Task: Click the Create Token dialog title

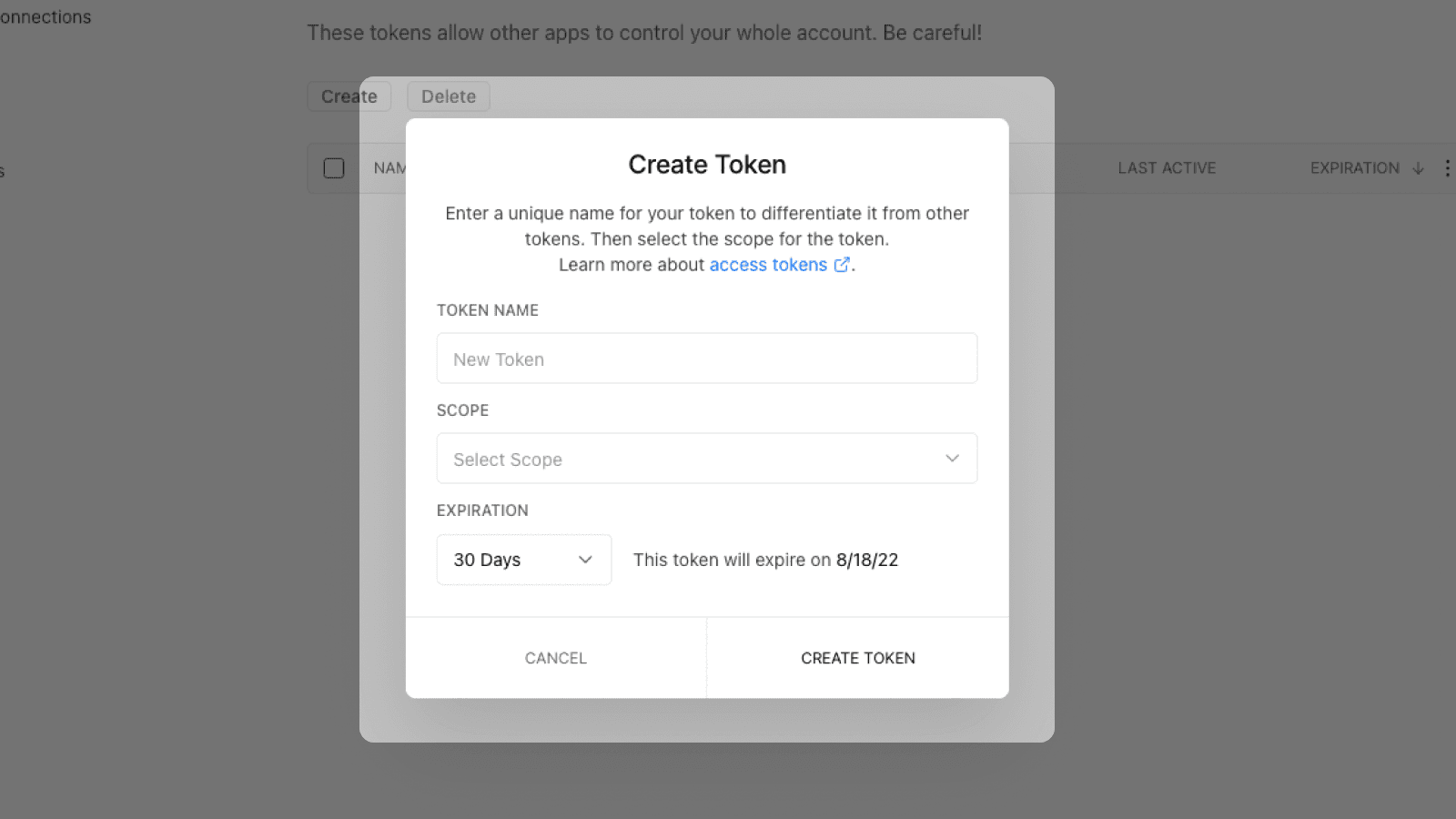Action: 706,165
